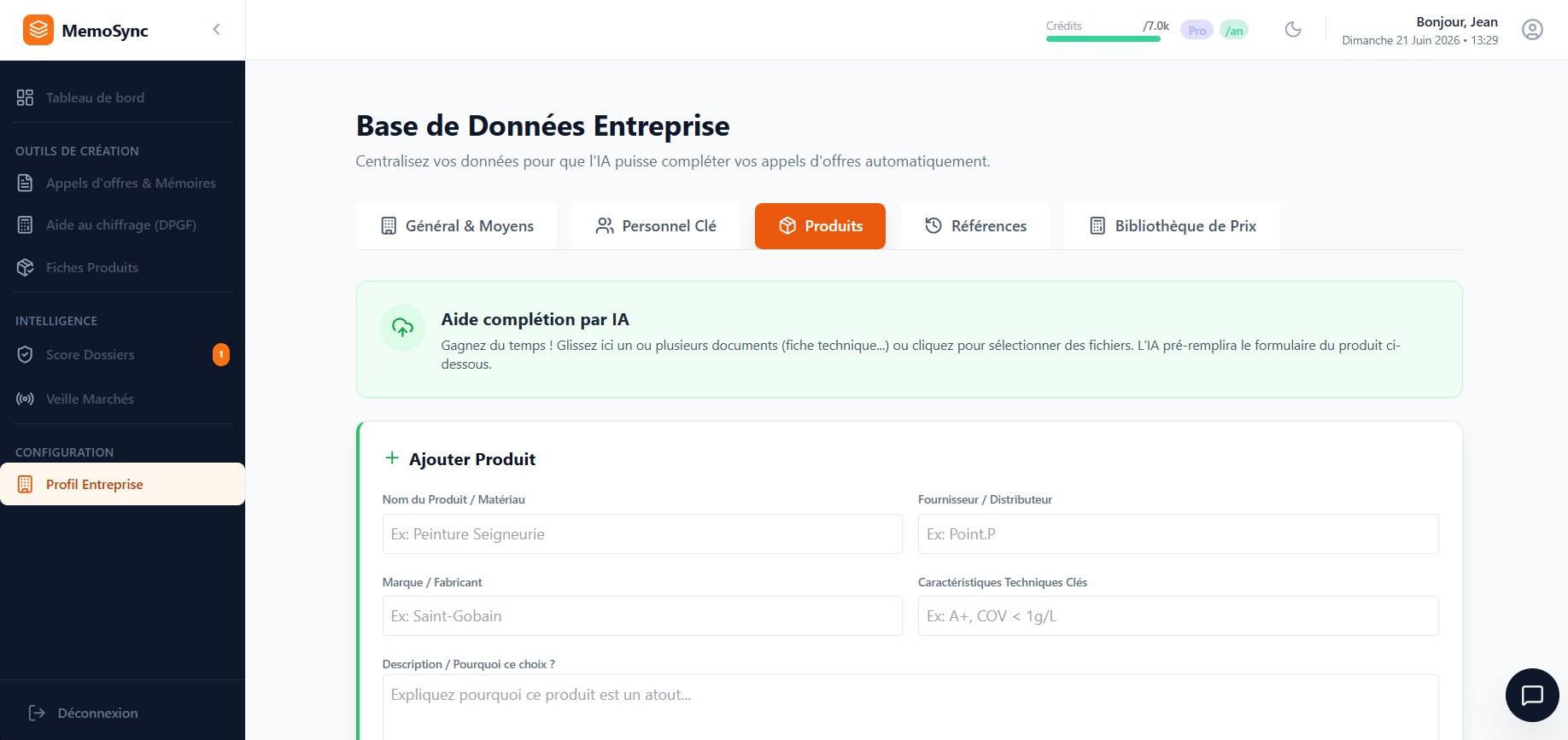Click the Tableau de bord grid icon
The image size is (1568, 740).
point(25,97)
